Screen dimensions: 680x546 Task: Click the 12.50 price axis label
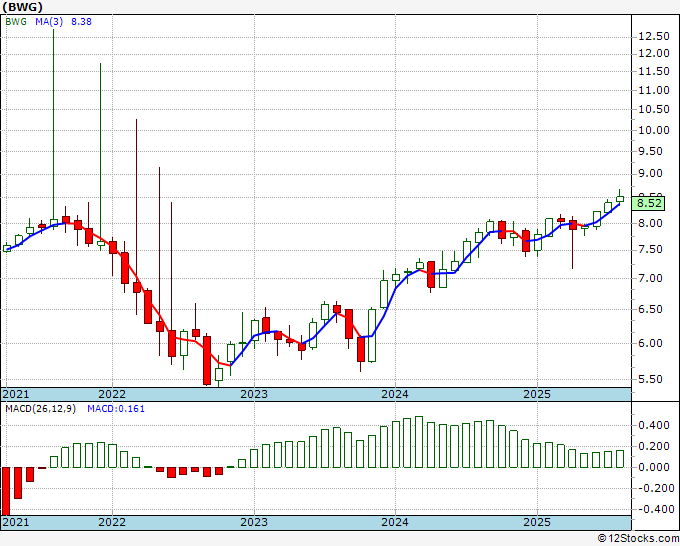tap(654, 36)
